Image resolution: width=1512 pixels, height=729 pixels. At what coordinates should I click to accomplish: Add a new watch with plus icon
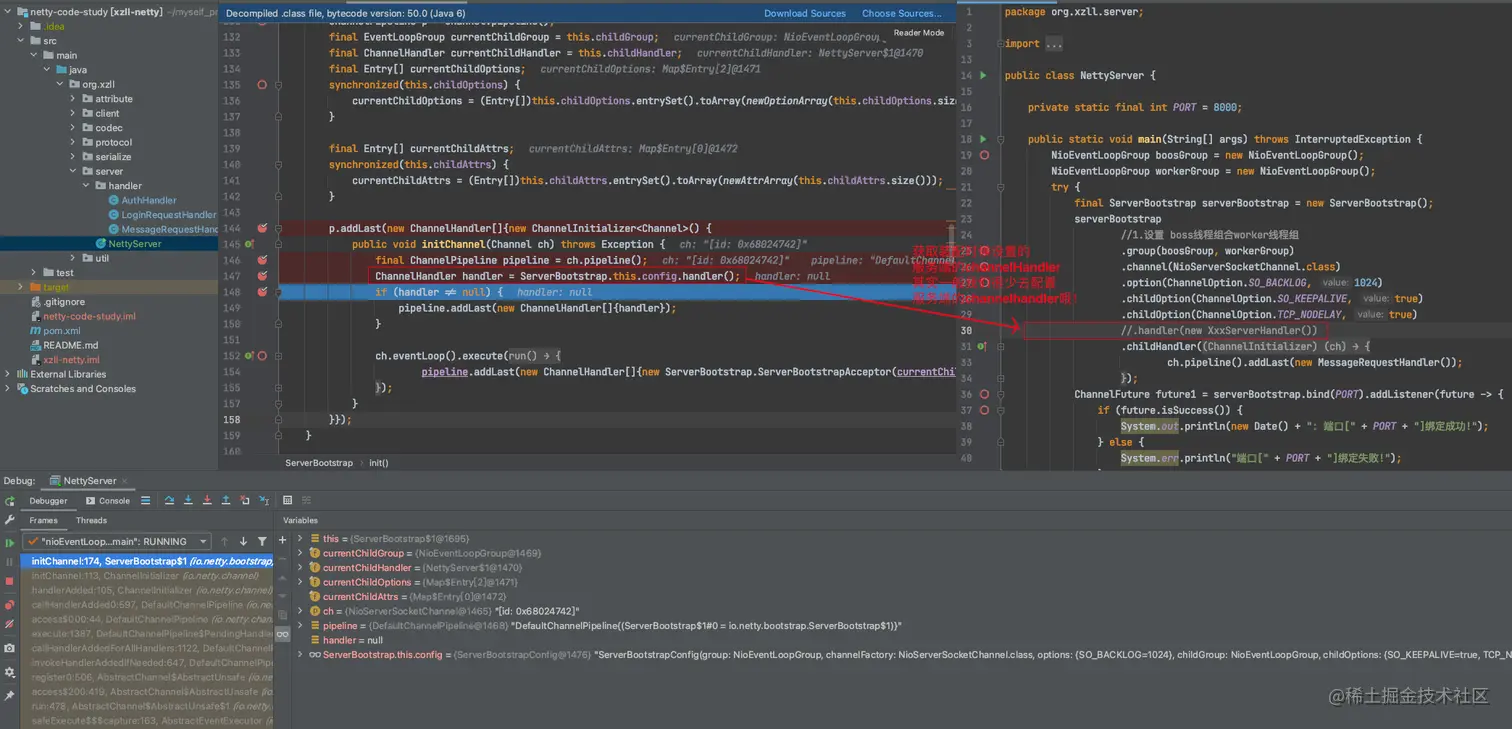[282, 540]
